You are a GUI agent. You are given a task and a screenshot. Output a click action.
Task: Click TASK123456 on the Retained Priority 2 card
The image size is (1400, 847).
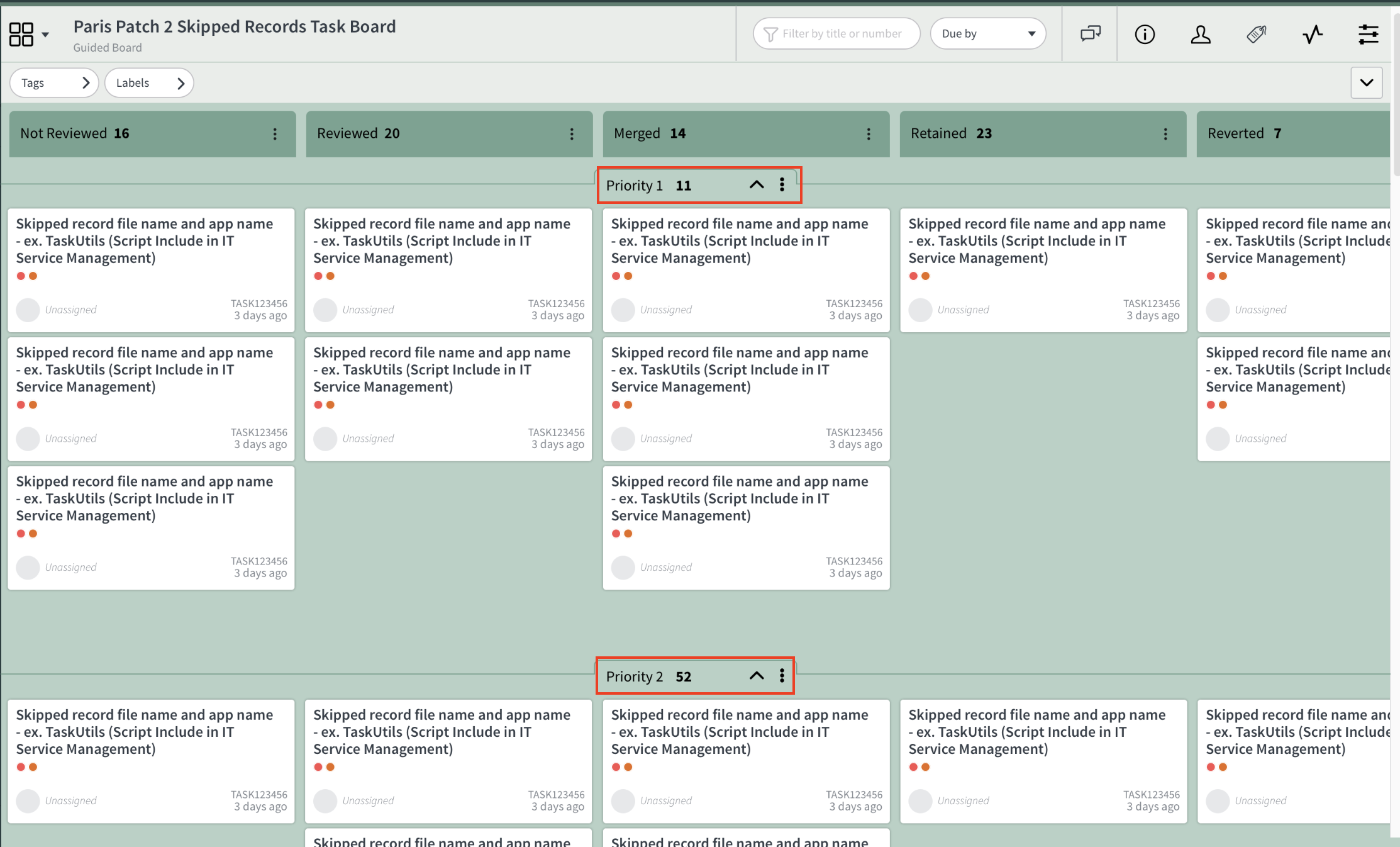[x=1152, y=795]
